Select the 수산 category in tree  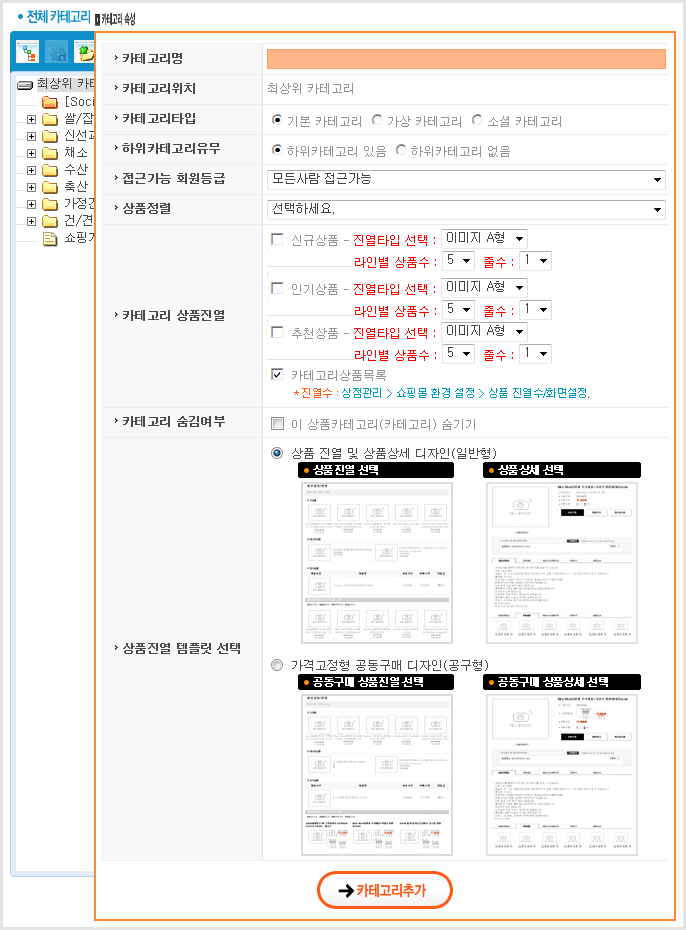tap(76, 170)
